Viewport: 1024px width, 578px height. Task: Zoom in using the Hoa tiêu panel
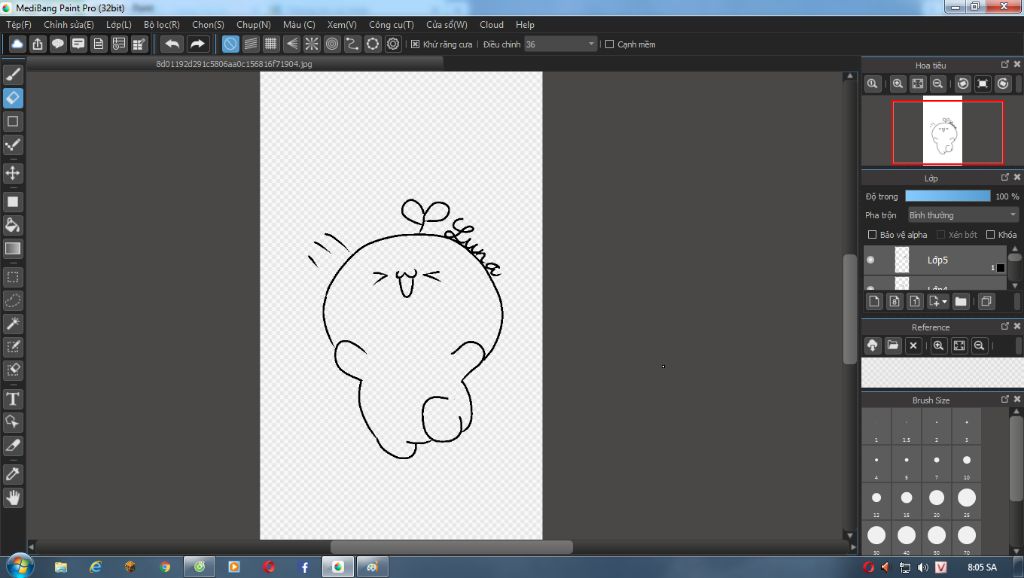point(898,84)
